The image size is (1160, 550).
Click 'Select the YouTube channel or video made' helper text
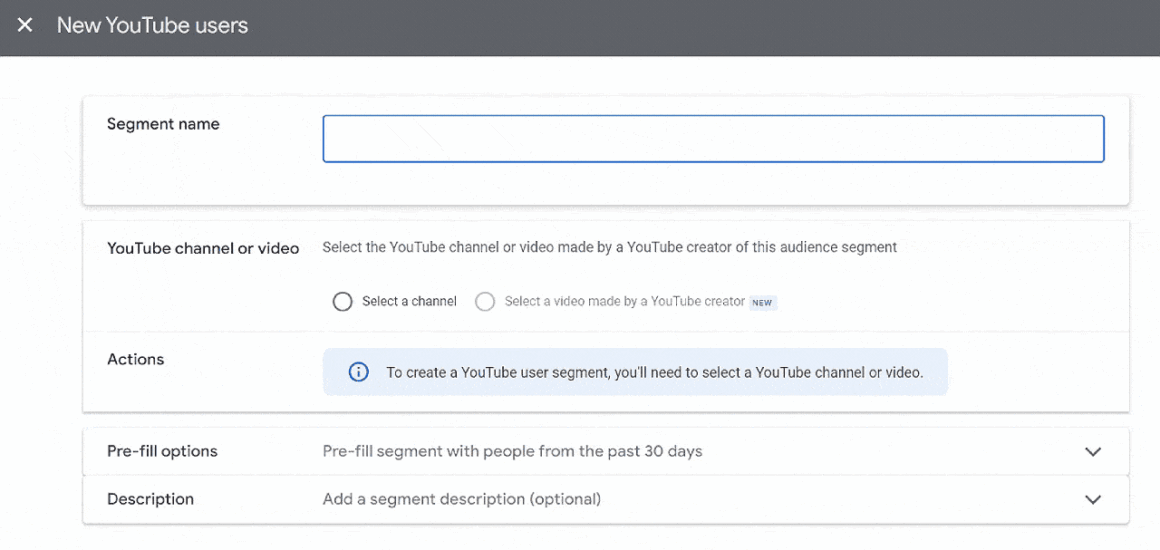pyautogui.click(x=610, y=247)
